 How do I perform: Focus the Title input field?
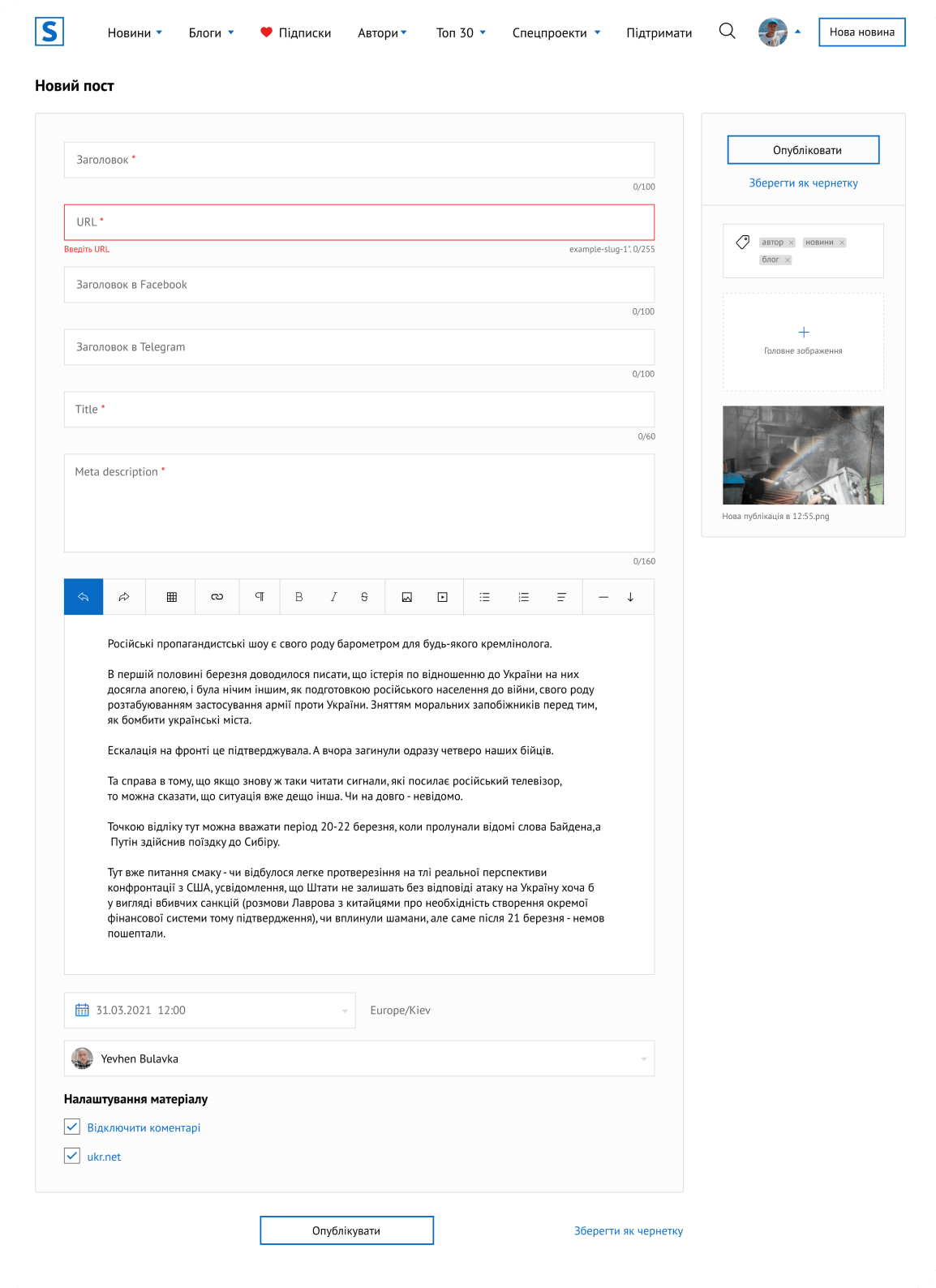coord(359,410)
